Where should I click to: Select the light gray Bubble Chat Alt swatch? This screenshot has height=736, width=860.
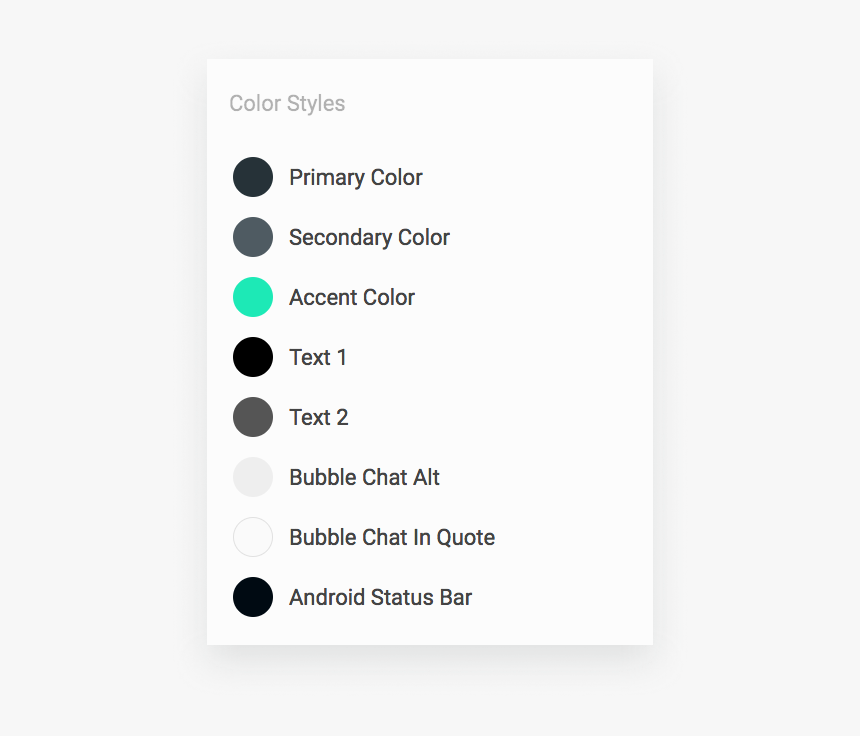pos(253,477)
